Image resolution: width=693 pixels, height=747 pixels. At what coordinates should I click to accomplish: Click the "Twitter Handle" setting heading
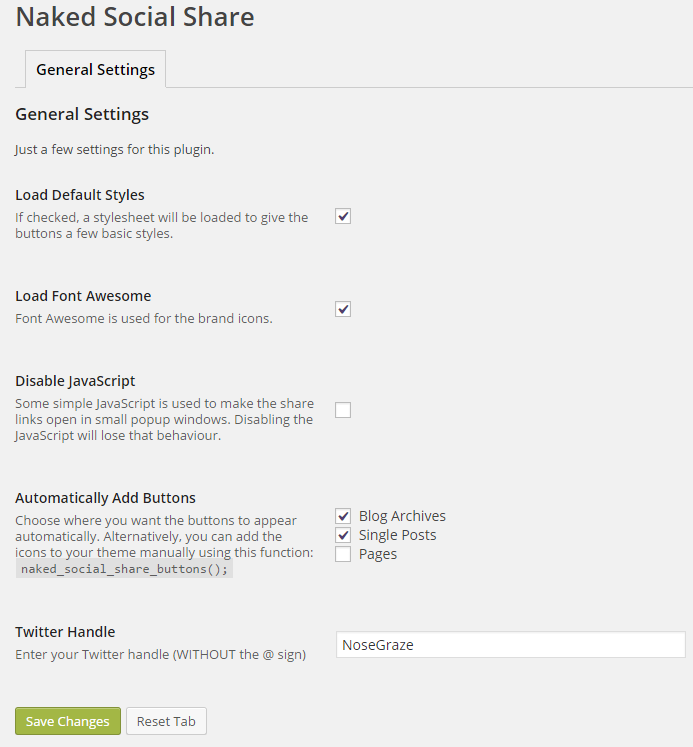click(x=65, y=632)
